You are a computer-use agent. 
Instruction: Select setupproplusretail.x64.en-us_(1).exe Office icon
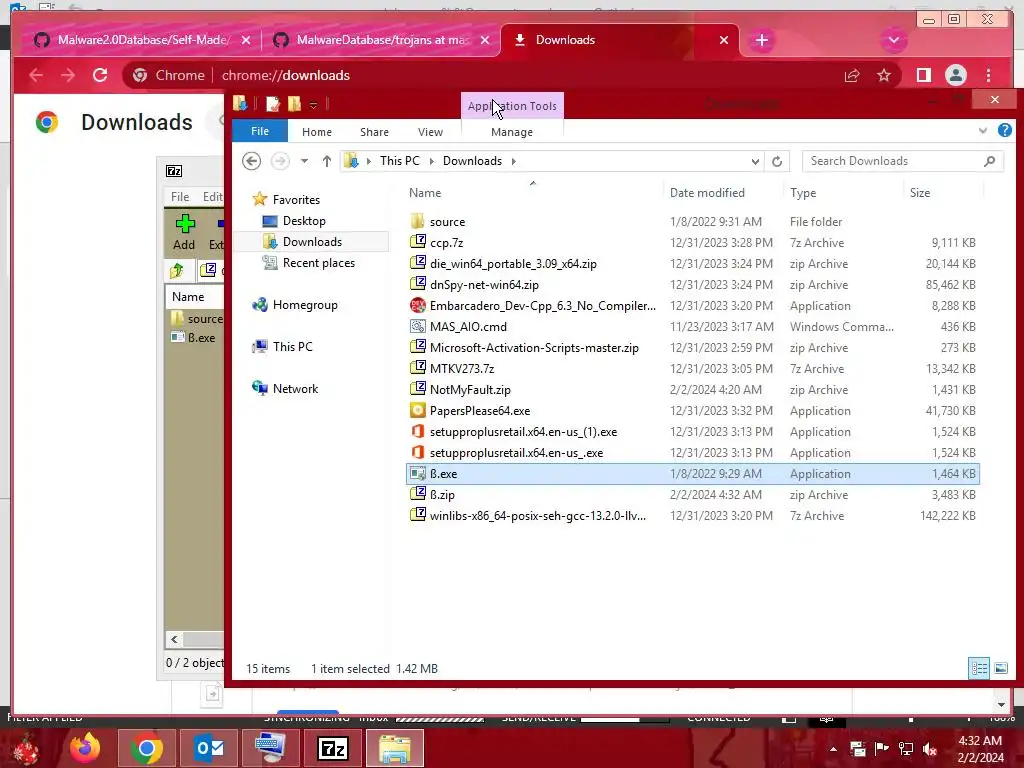[417, 431]
